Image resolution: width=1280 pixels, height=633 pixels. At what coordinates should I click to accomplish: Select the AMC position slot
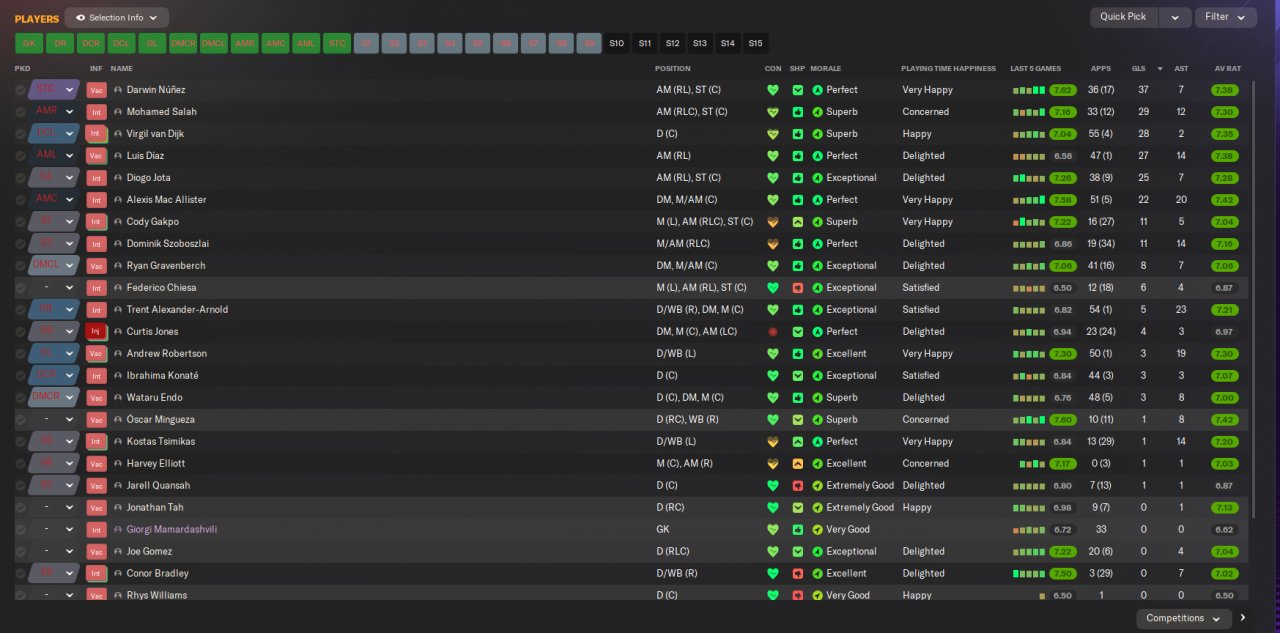pos(276,44)
